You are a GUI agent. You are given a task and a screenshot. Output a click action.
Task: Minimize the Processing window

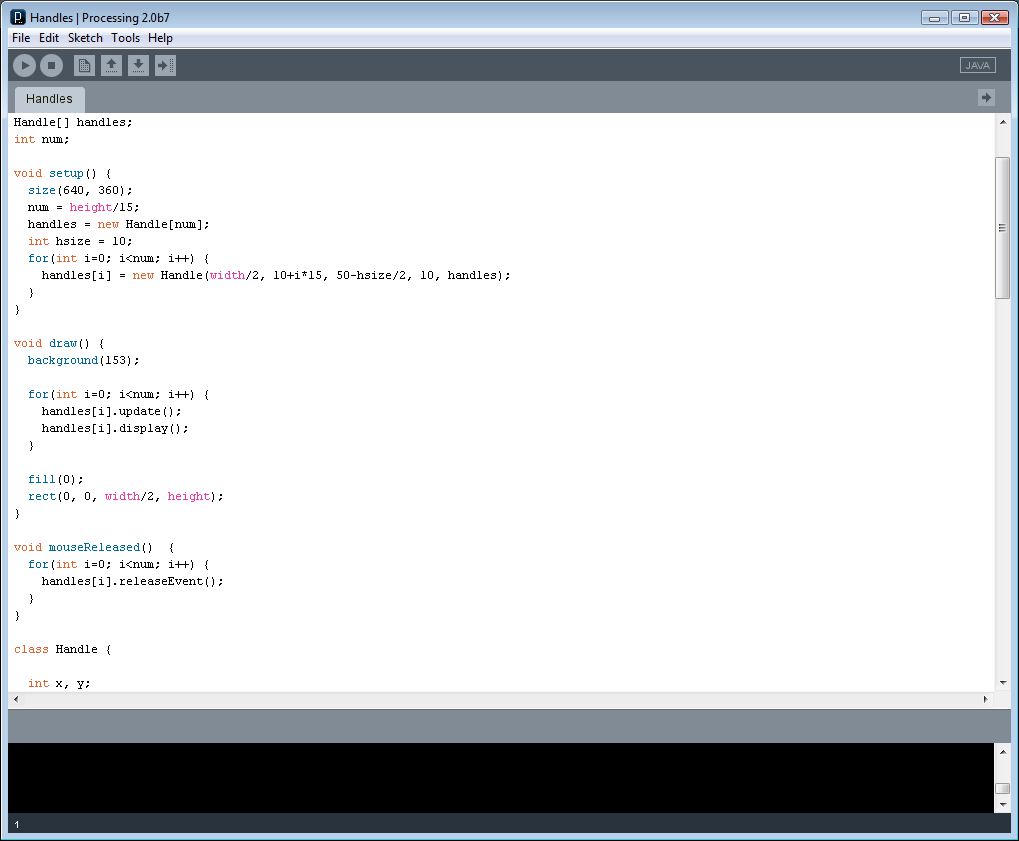[x=935, y=18]
